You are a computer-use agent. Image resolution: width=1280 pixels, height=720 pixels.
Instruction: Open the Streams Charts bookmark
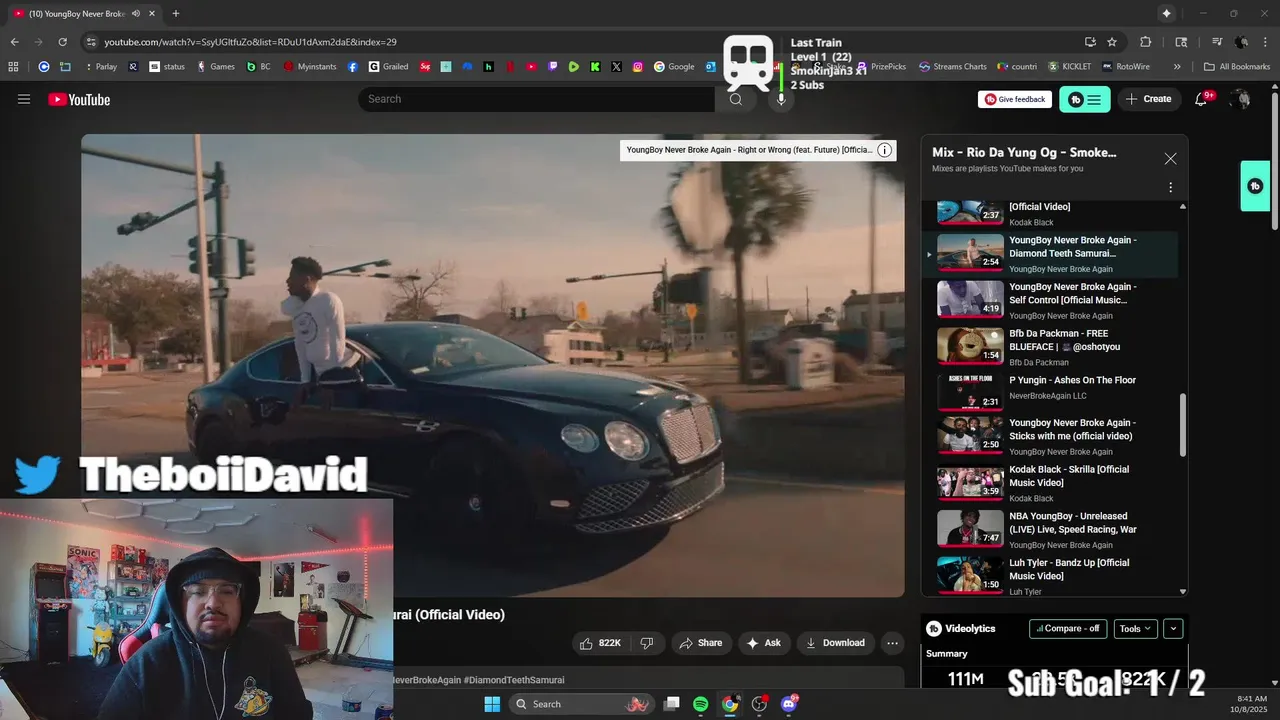[953, 67]
